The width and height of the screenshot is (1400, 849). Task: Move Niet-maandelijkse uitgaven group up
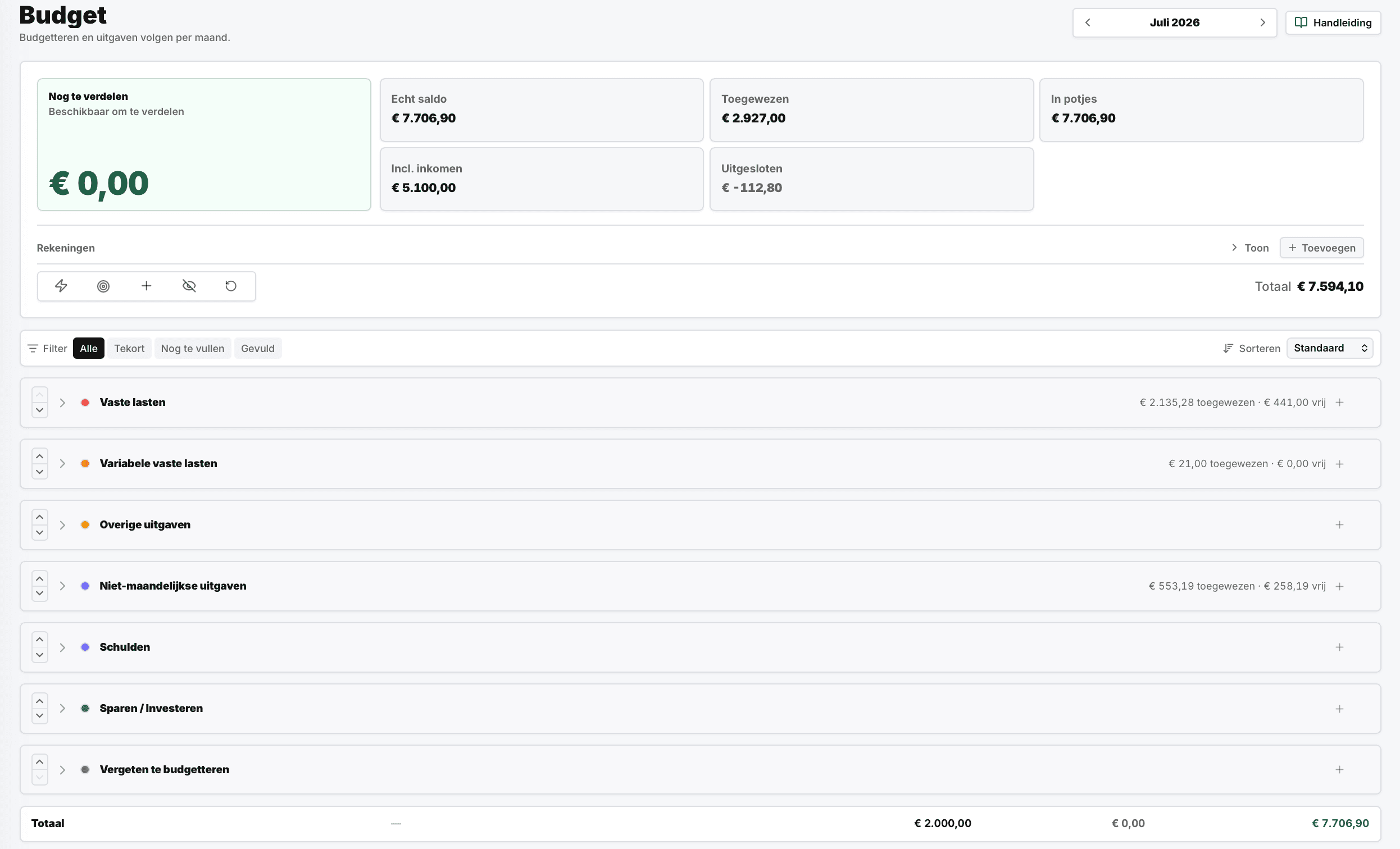pos(40,579)
